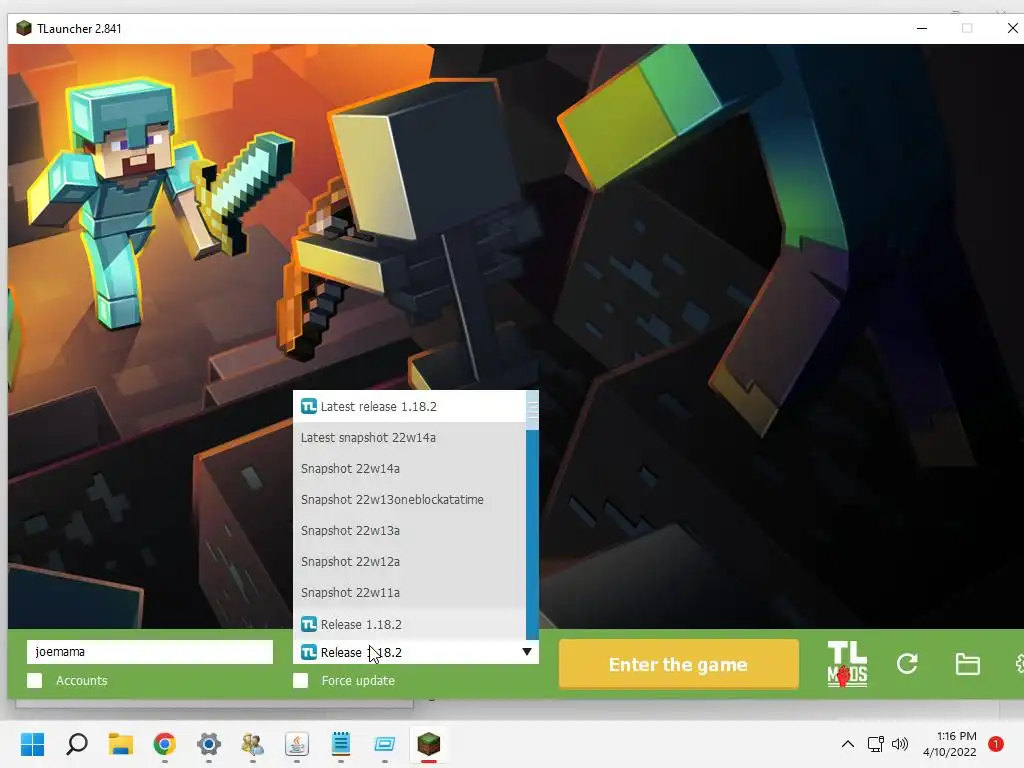
Task: Click the version list scrollbar thumb
Action: (532, 411)
